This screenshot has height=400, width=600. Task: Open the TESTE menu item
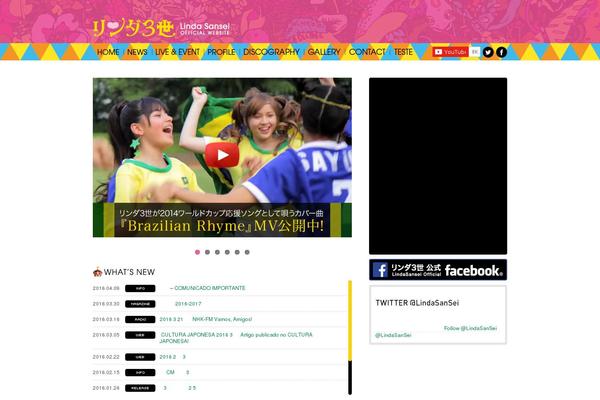pos(403,52)
